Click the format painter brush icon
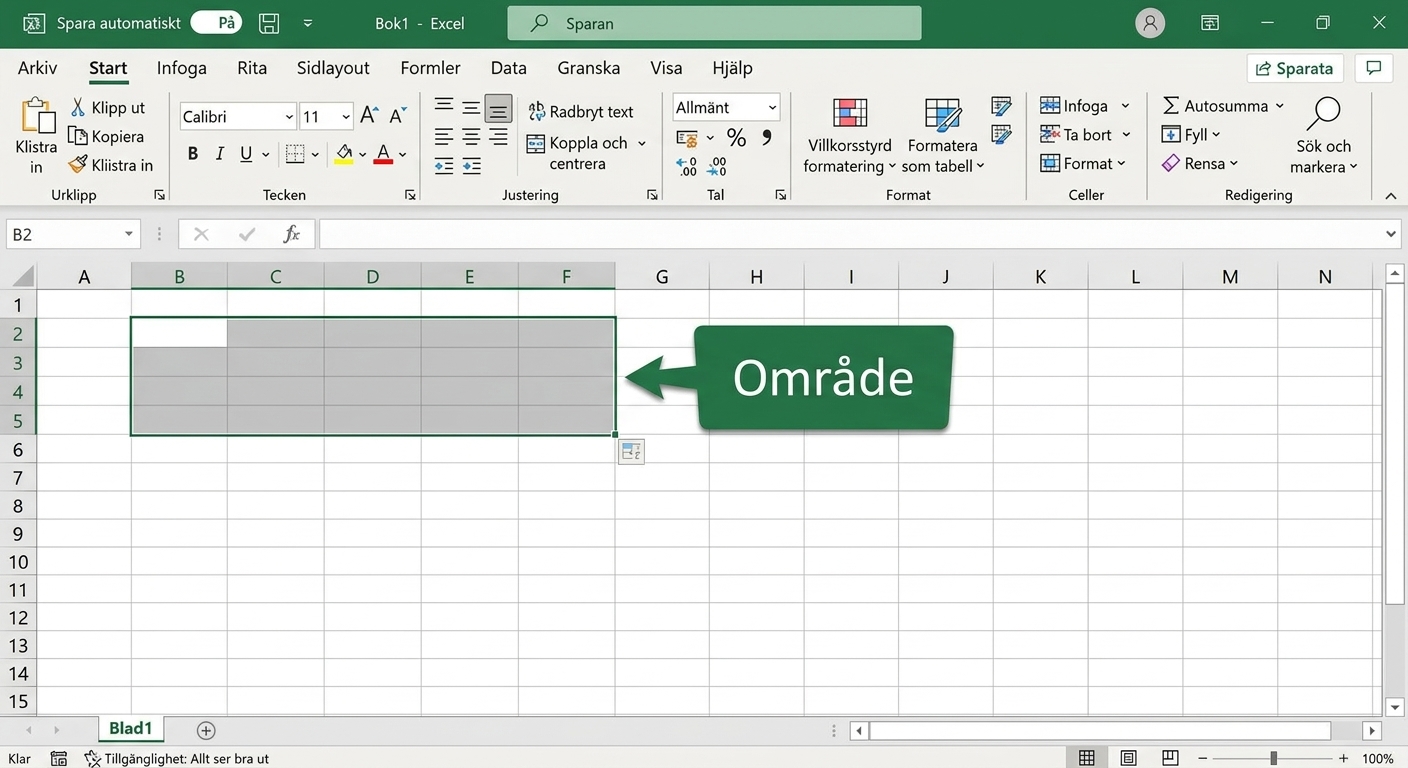The image size is (1408, 768). (78, 165)
